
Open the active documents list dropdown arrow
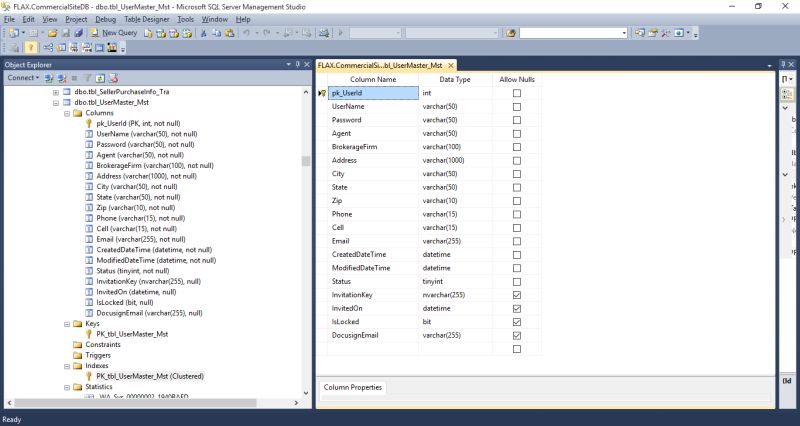click(769, 66)
